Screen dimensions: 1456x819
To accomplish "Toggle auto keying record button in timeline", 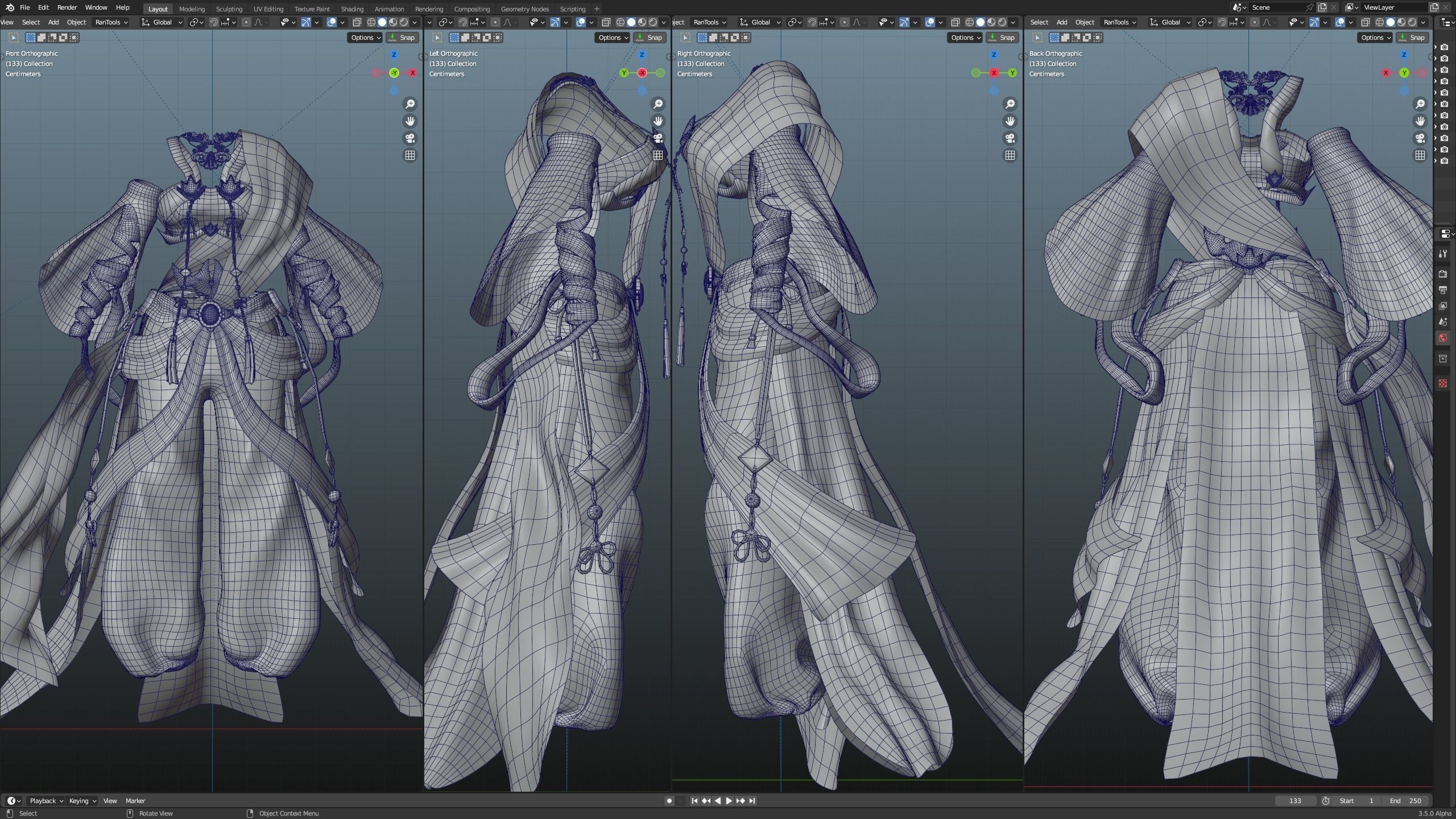I will pos(669,801).
